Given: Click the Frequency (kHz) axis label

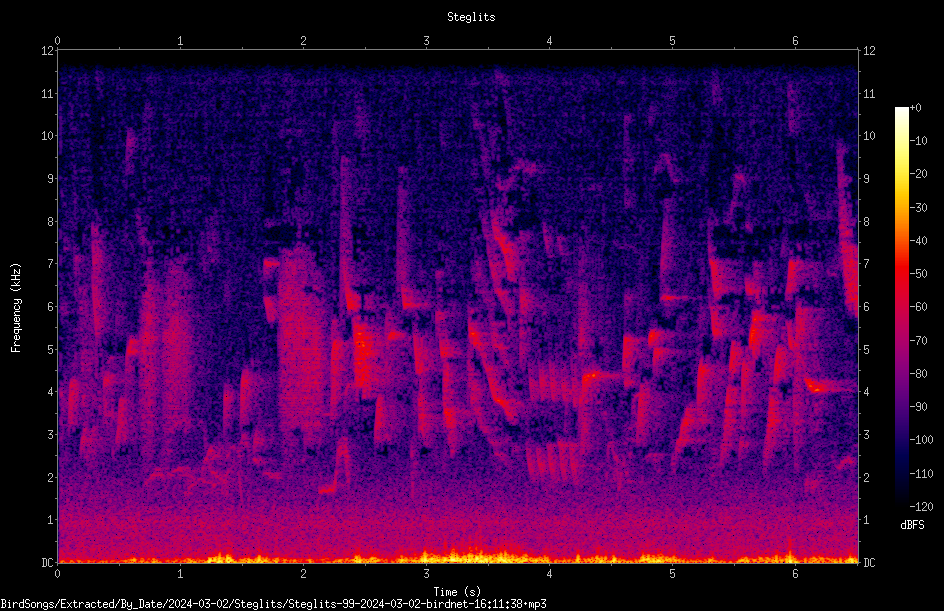Looking at the screenshot, I should point(16,308).
